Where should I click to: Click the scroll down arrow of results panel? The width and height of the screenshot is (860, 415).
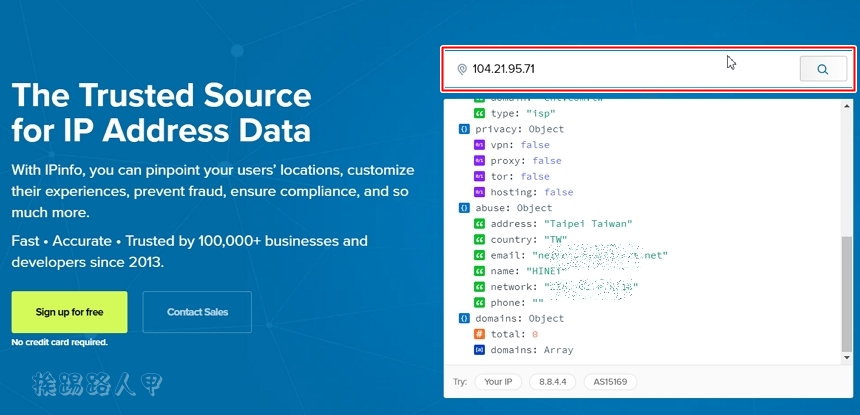click(847, 357)
